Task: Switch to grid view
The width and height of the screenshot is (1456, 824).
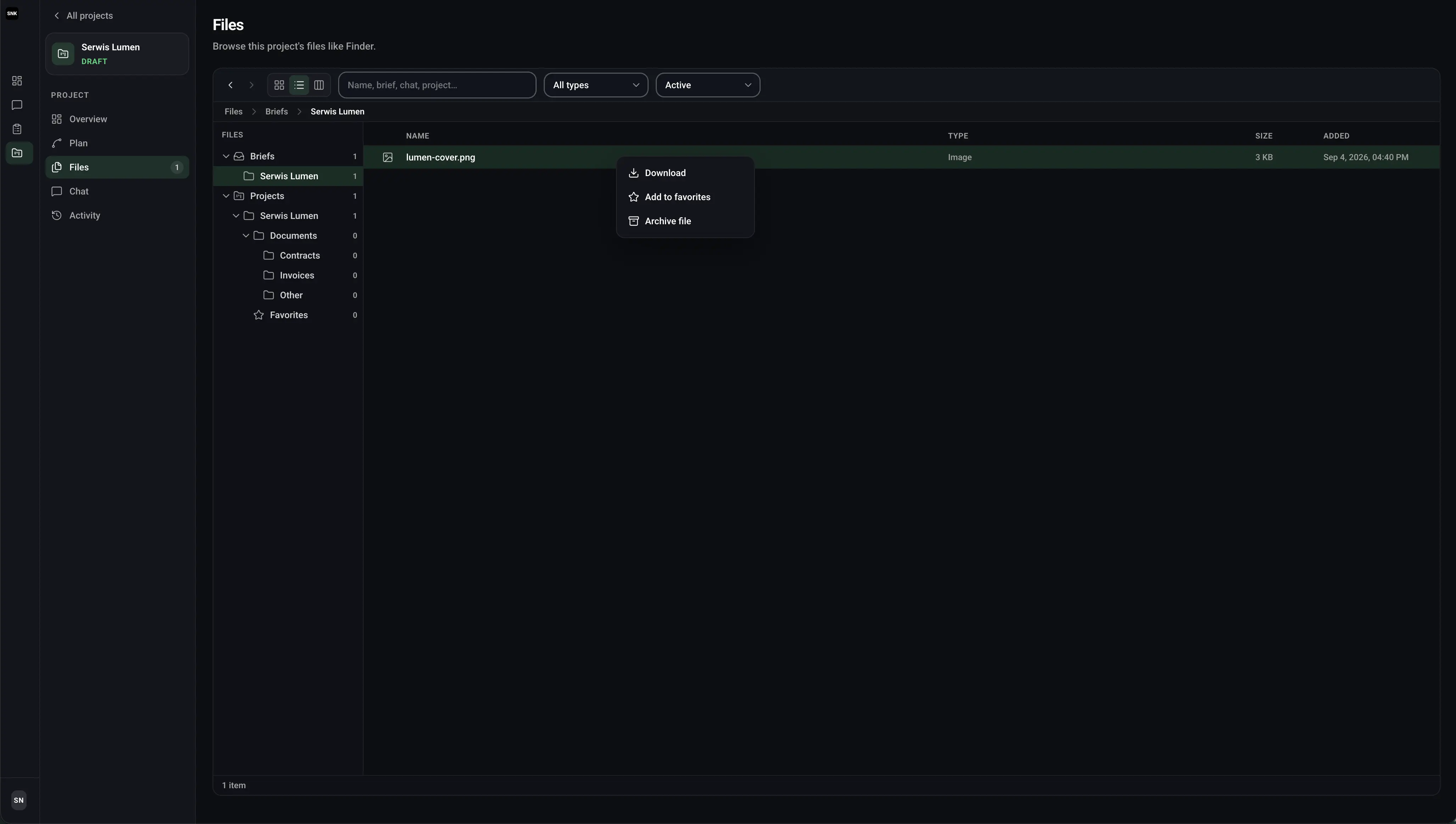Action: point(279,85)
